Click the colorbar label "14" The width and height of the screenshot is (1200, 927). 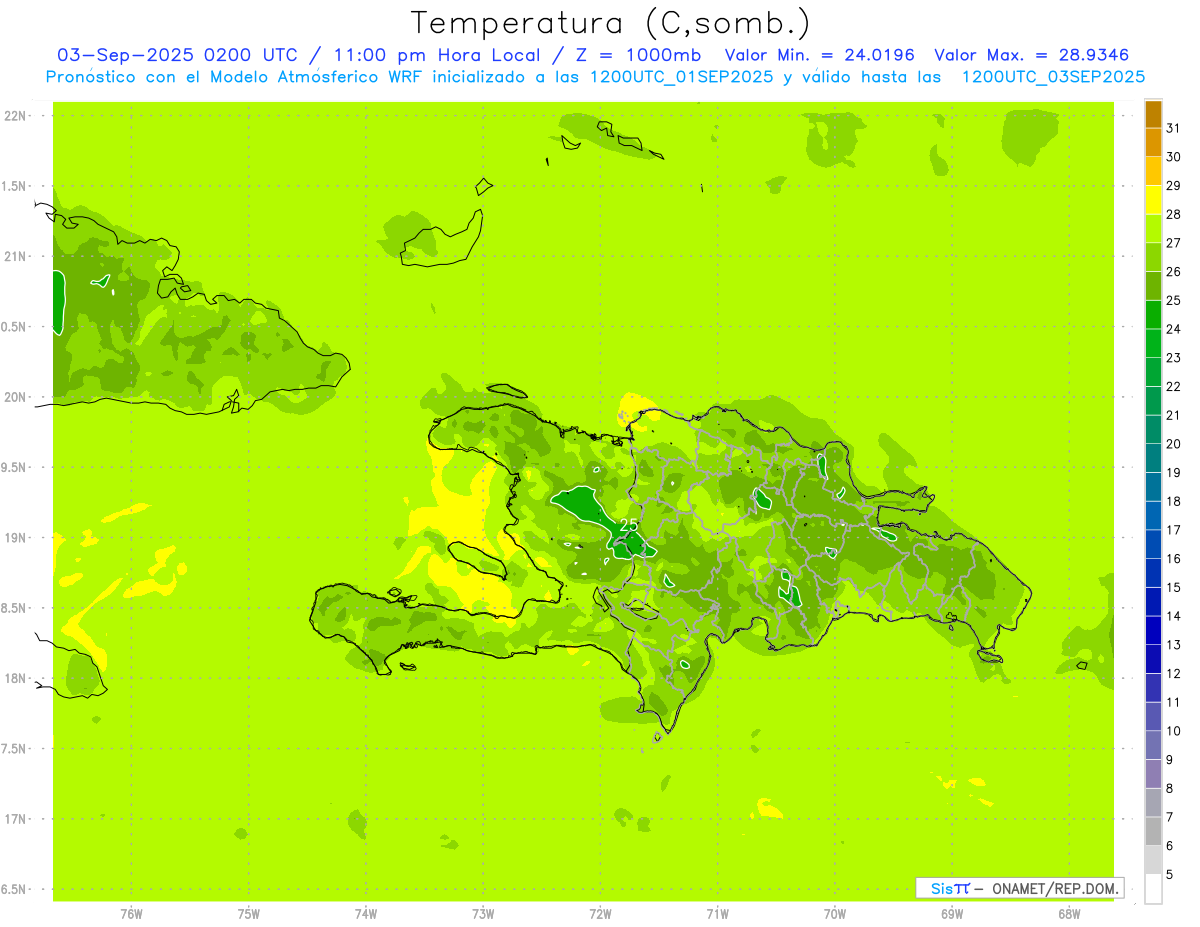click(x=1174, y=616)
